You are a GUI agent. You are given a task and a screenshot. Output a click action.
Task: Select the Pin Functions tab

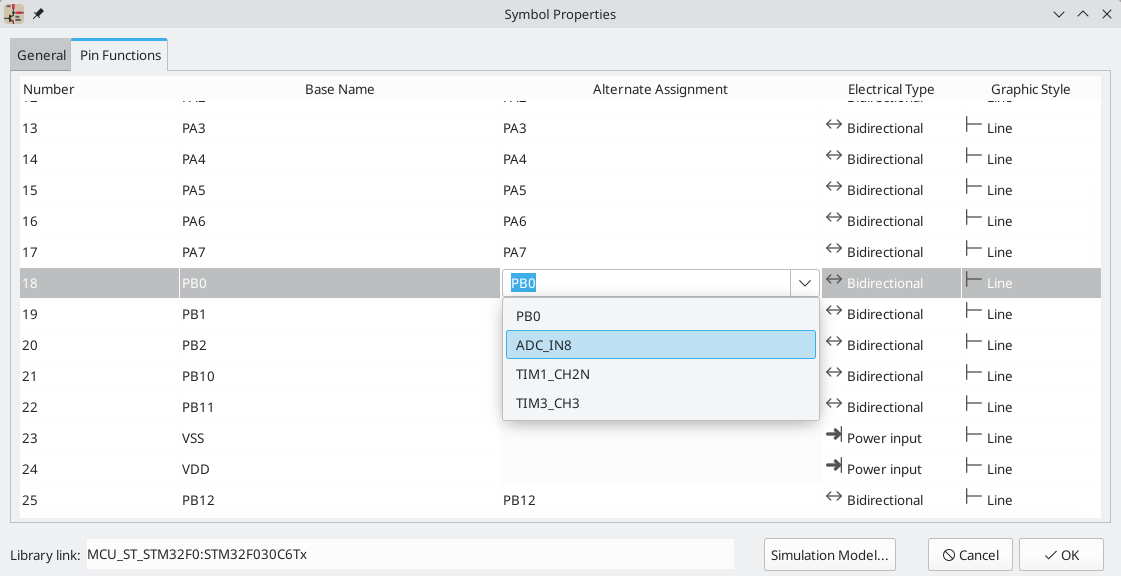(x=119, y=55)
